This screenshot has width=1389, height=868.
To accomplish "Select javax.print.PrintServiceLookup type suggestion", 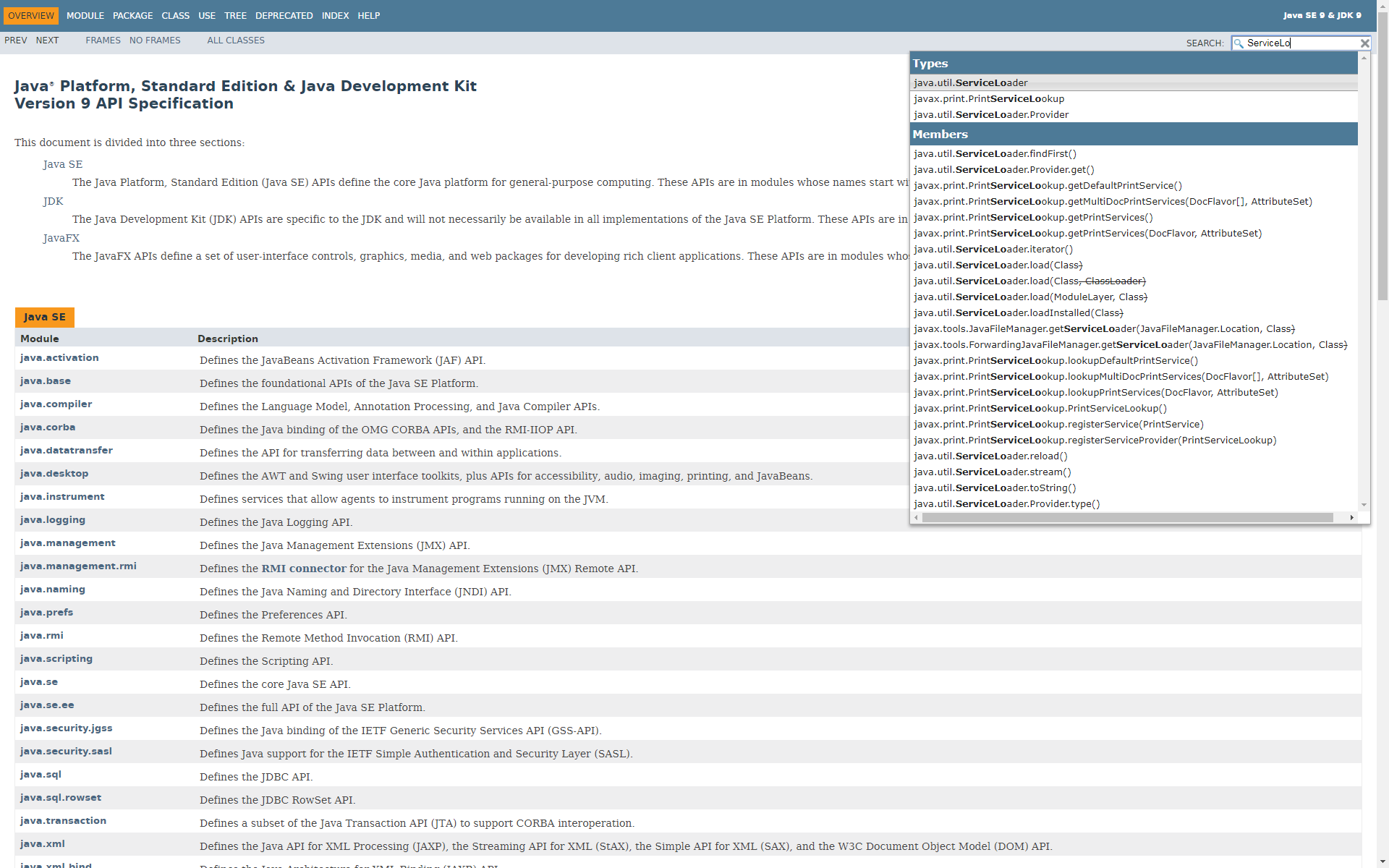I will [x=1134, y=98].
